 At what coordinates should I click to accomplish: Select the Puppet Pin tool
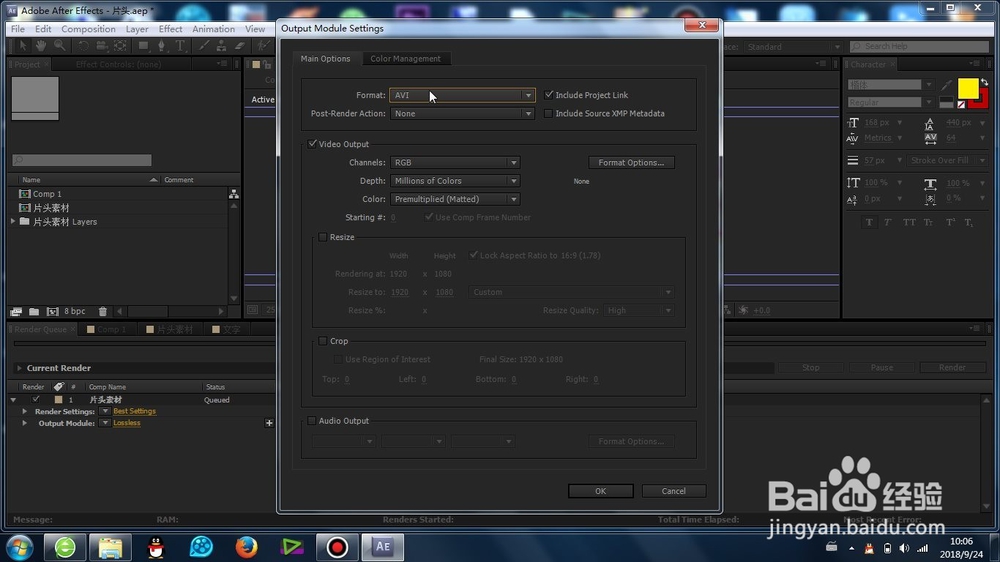[262, 45]
